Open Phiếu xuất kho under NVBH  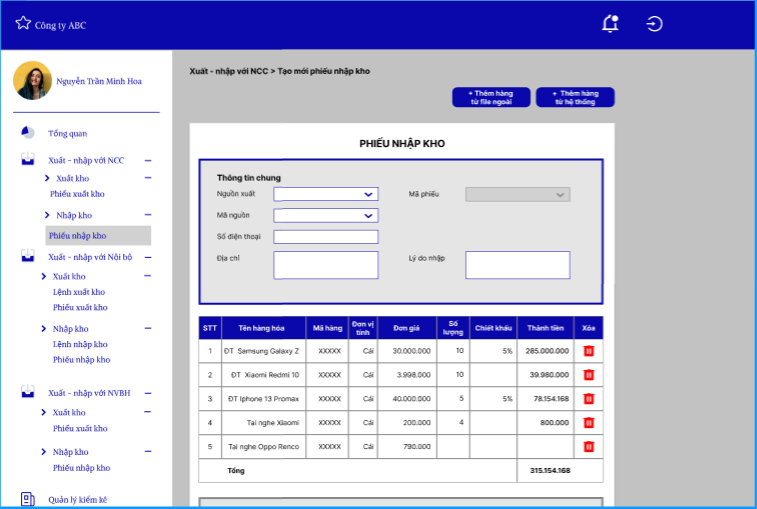point(80,428)
